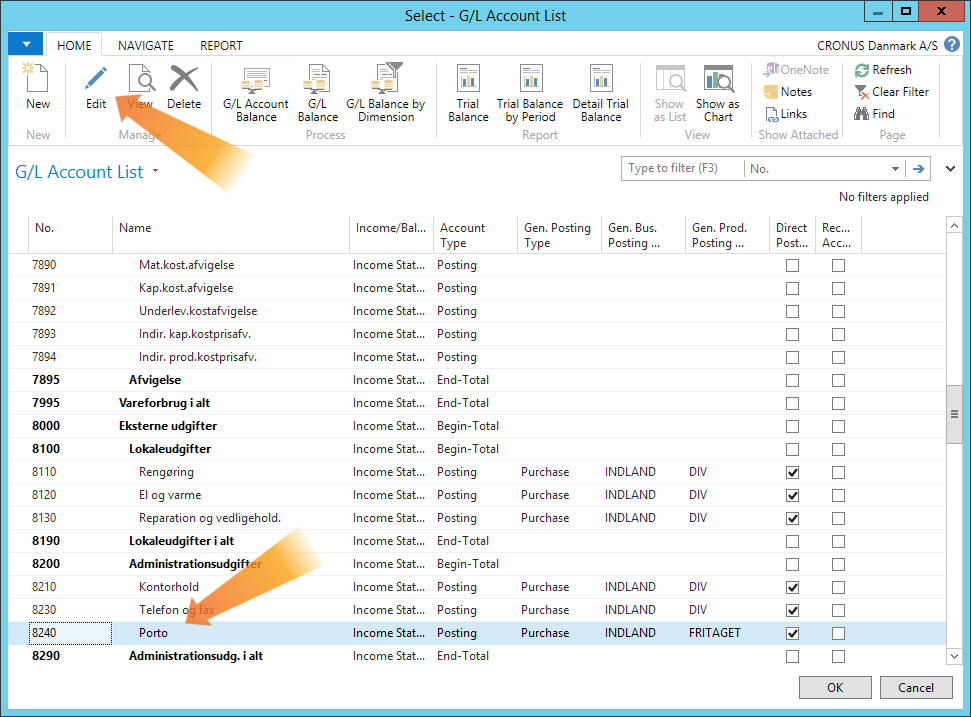Sort by the No. column header
971x717 pixels.
[x=71, y=235]
